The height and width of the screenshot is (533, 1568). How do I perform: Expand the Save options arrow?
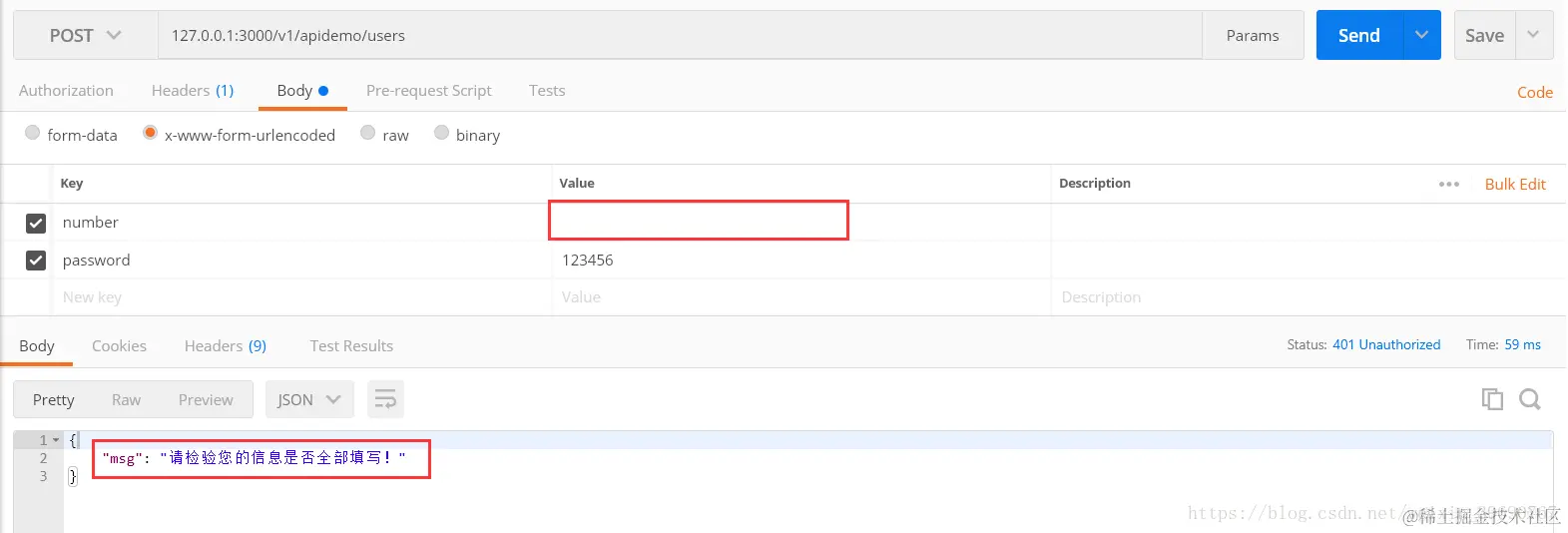coord(1534,35)
